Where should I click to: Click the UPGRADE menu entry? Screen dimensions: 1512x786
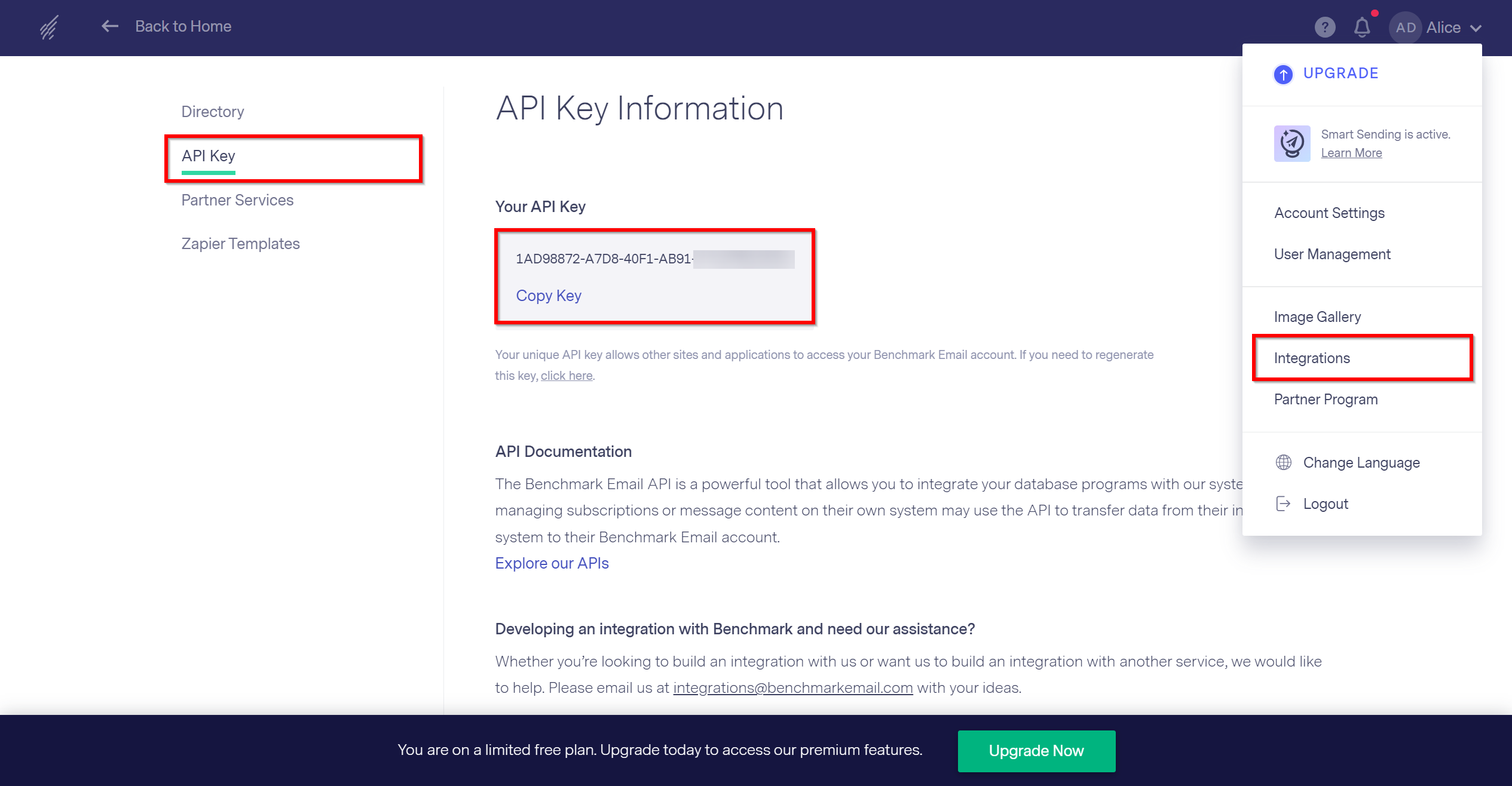click(1340, 73)
